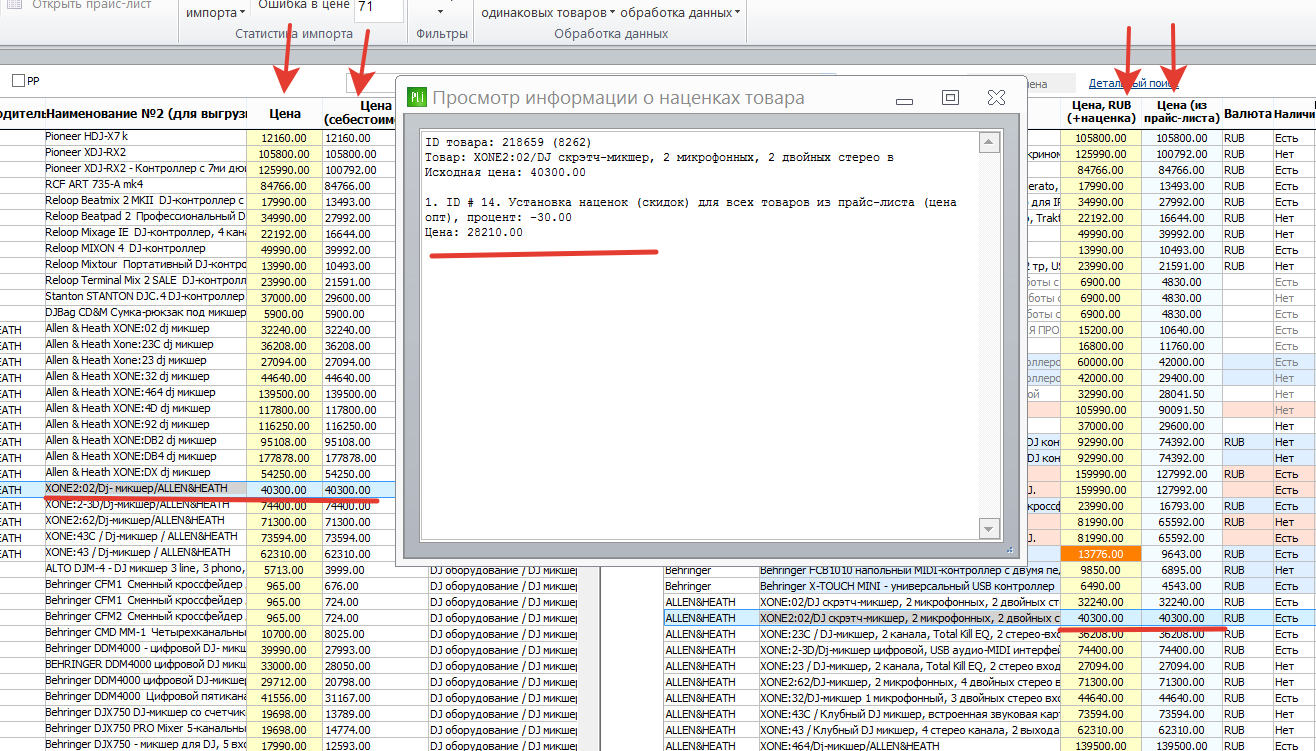This screenshot has height=751, width=1316.
Task: Click the Цена, RUB (+наценка) column header
Action: click(1103, 111)
